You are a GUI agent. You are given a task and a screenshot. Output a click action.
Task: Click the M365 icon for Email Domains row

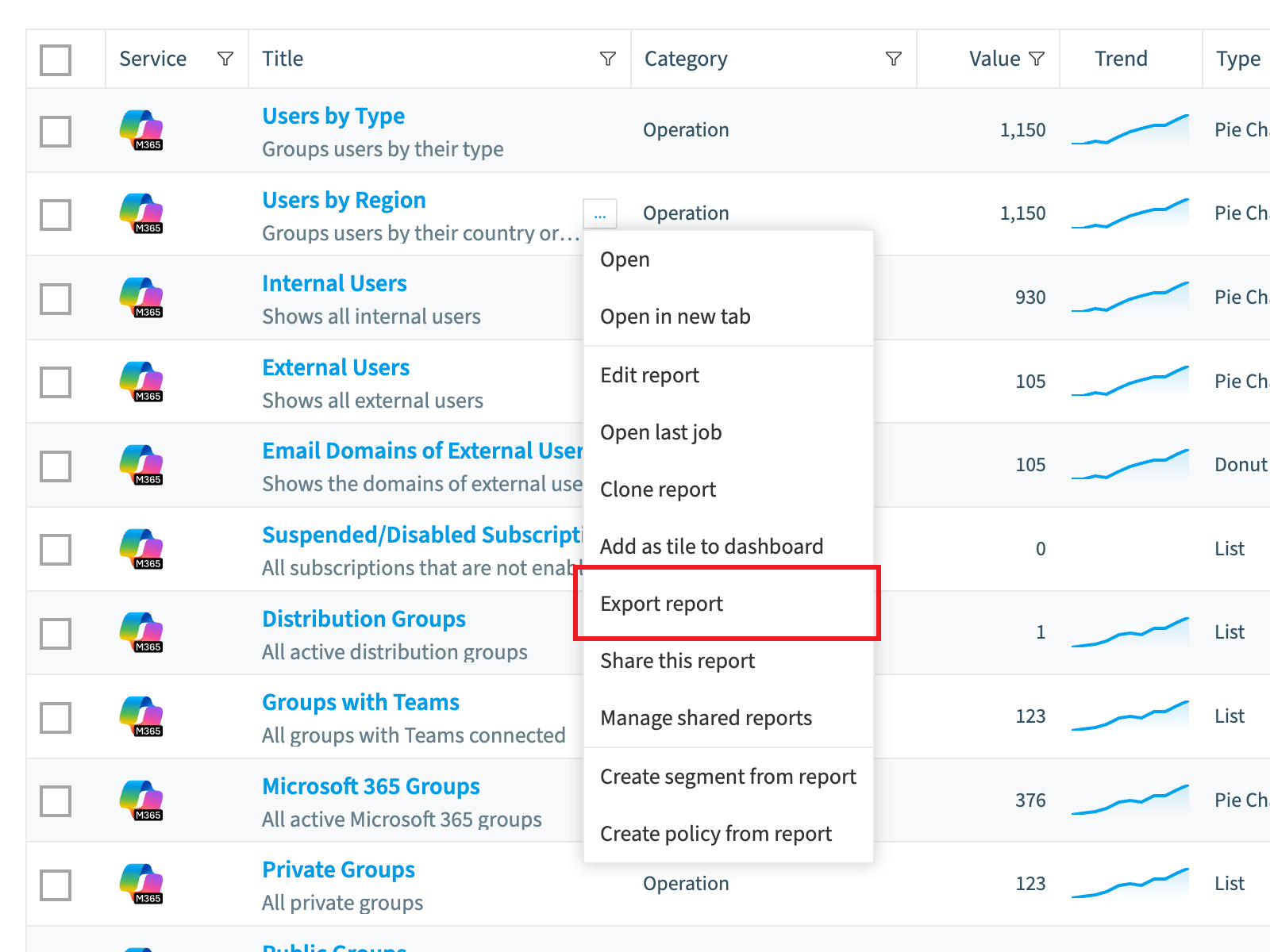pos(141,465)
